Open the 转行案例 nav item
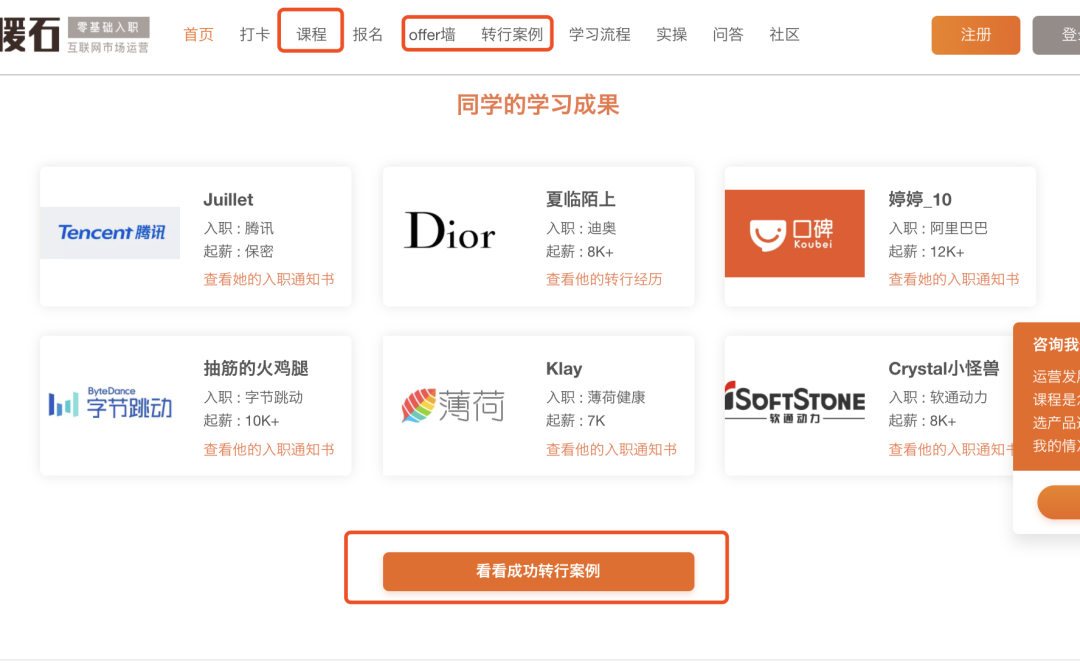Image resolution: width=1080 pixels, height=669 pixels. pos(512,34)
